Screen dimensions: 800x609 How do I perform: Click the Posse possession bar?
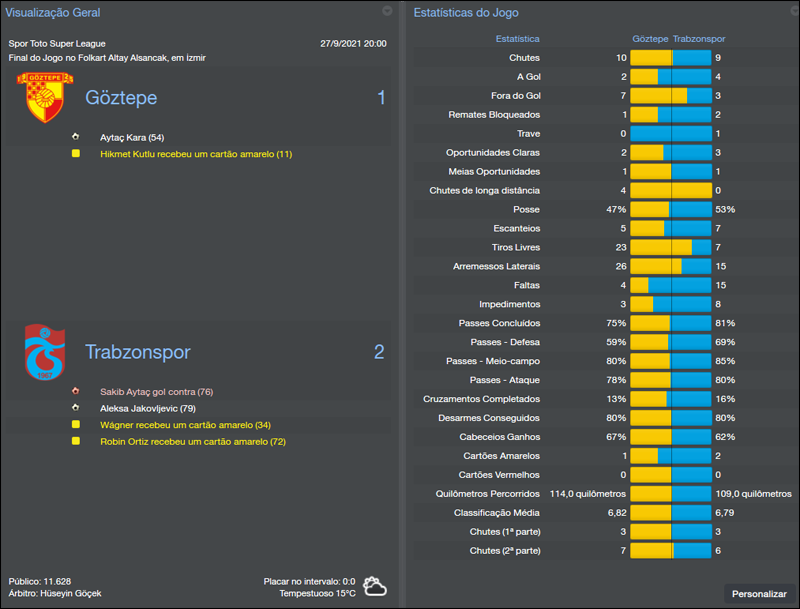[671, 209]
